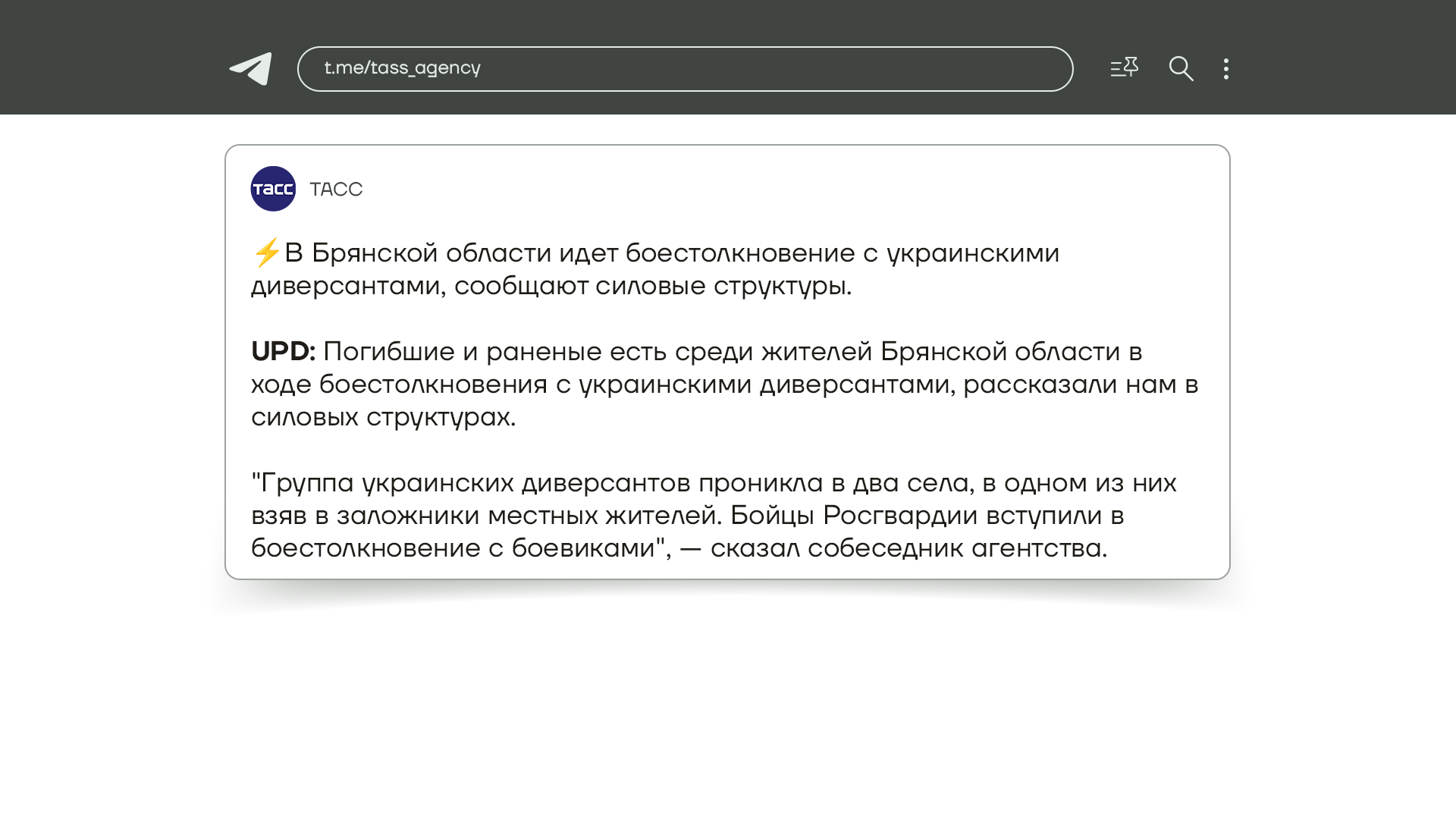Click the quote starting with Группа украинских диверсантов
Image resolution: width=1456 pixels, height=819 pixels.
[x=713, y=516]
